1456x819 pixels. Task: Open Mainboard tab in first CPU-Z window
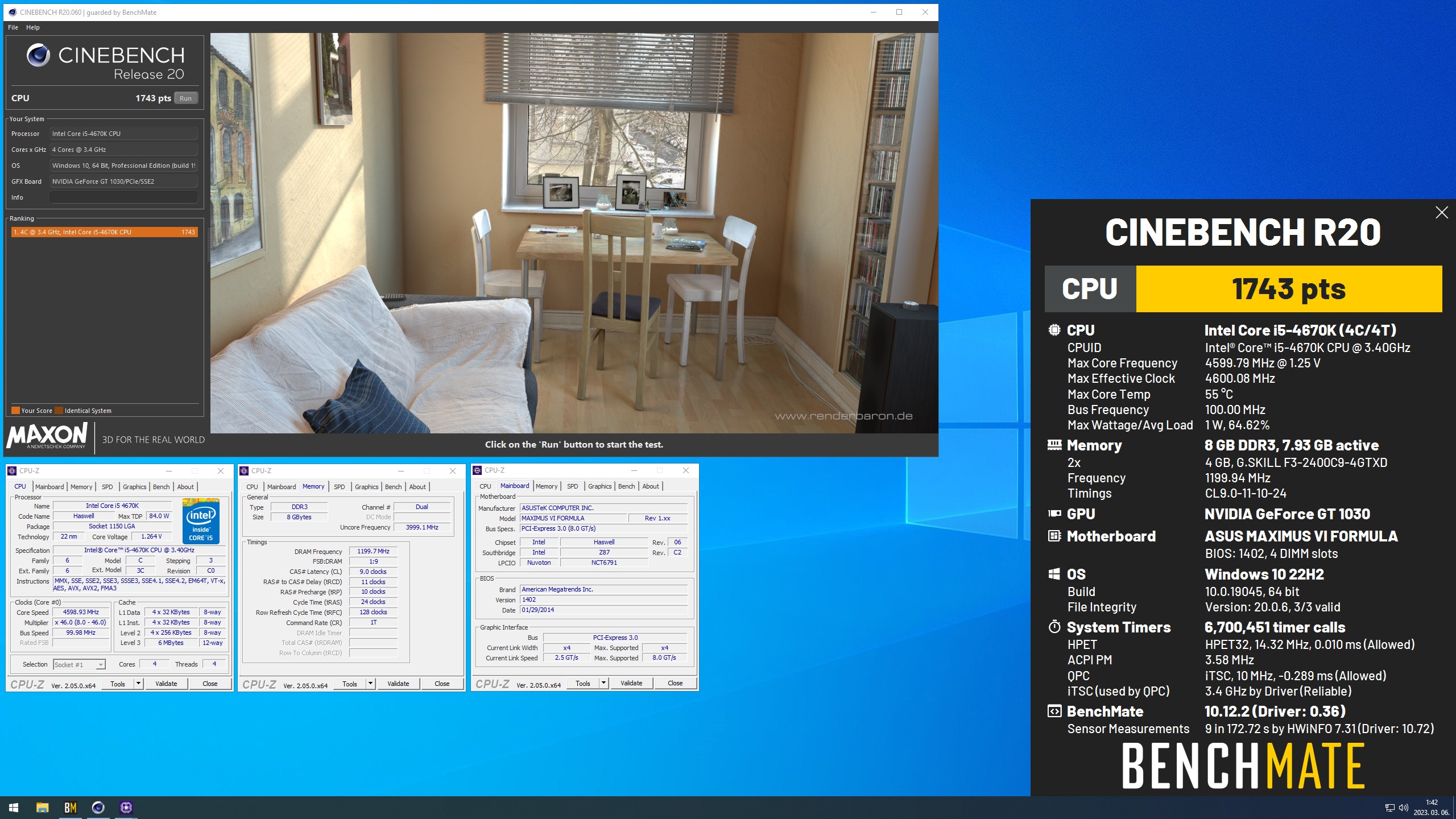(49, 487)
